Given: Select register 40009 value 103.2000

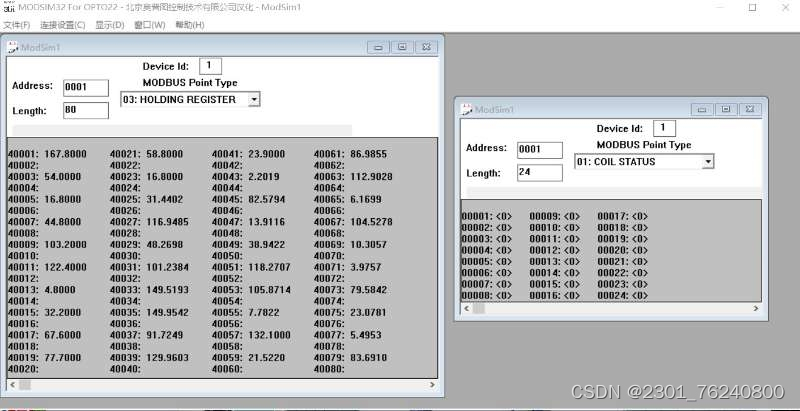Looking at the screenshot, I should [x=65, y=244].
